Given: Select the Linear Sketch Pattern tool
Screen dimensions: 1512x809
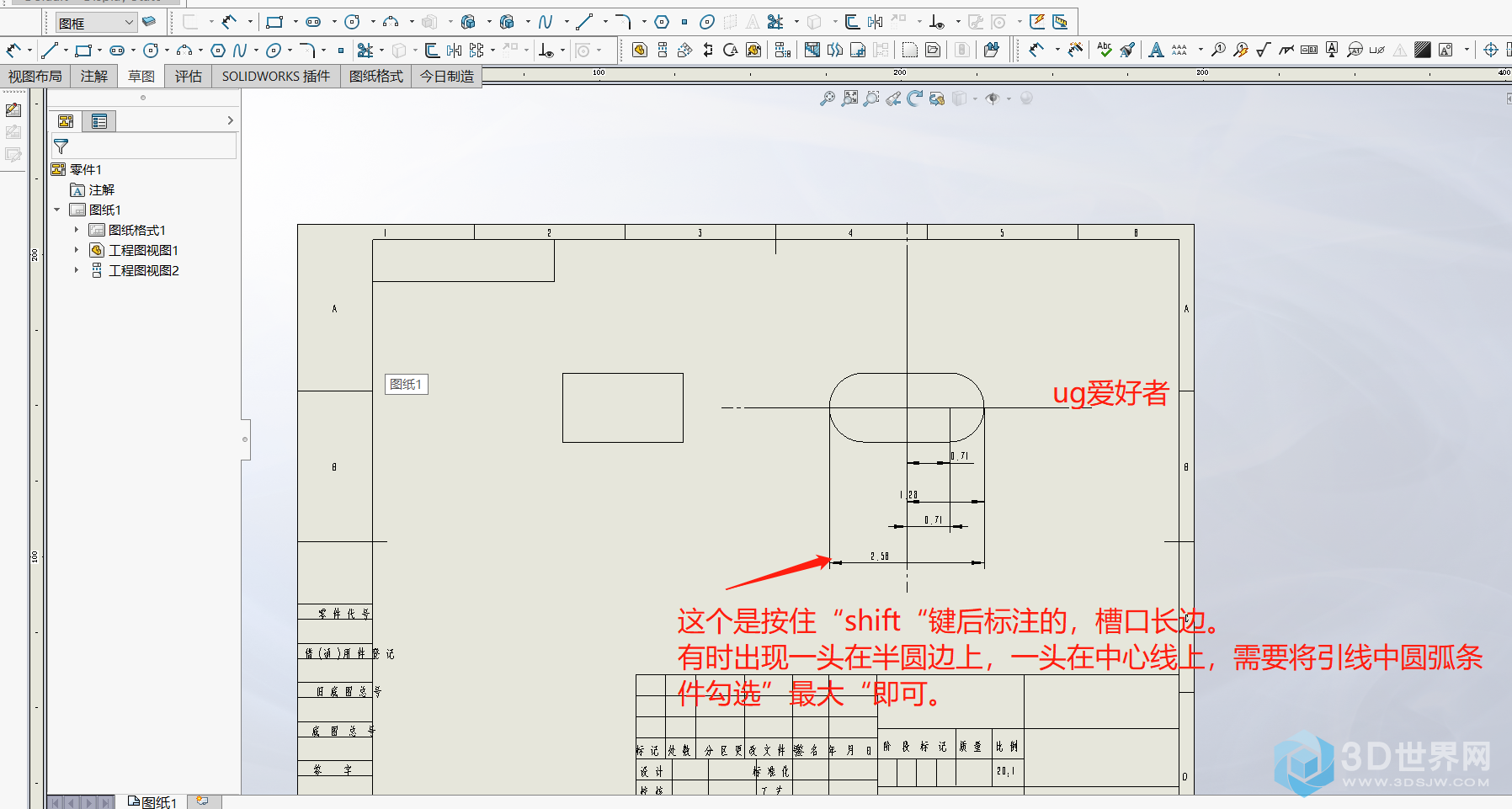Looking at the screenshot, I should coord(477,51).
